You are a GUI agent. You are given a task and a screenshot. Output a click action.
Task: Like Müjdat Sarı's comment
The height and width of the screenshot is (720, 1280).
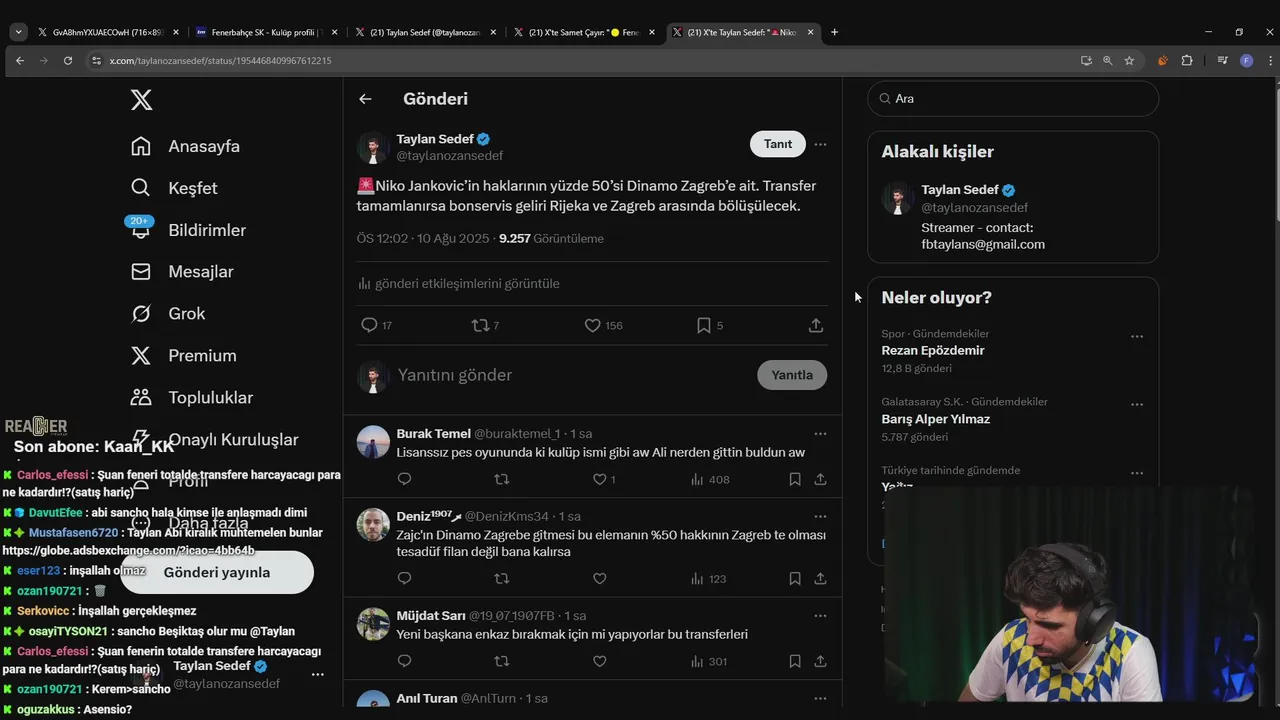[x=599, y=661]
